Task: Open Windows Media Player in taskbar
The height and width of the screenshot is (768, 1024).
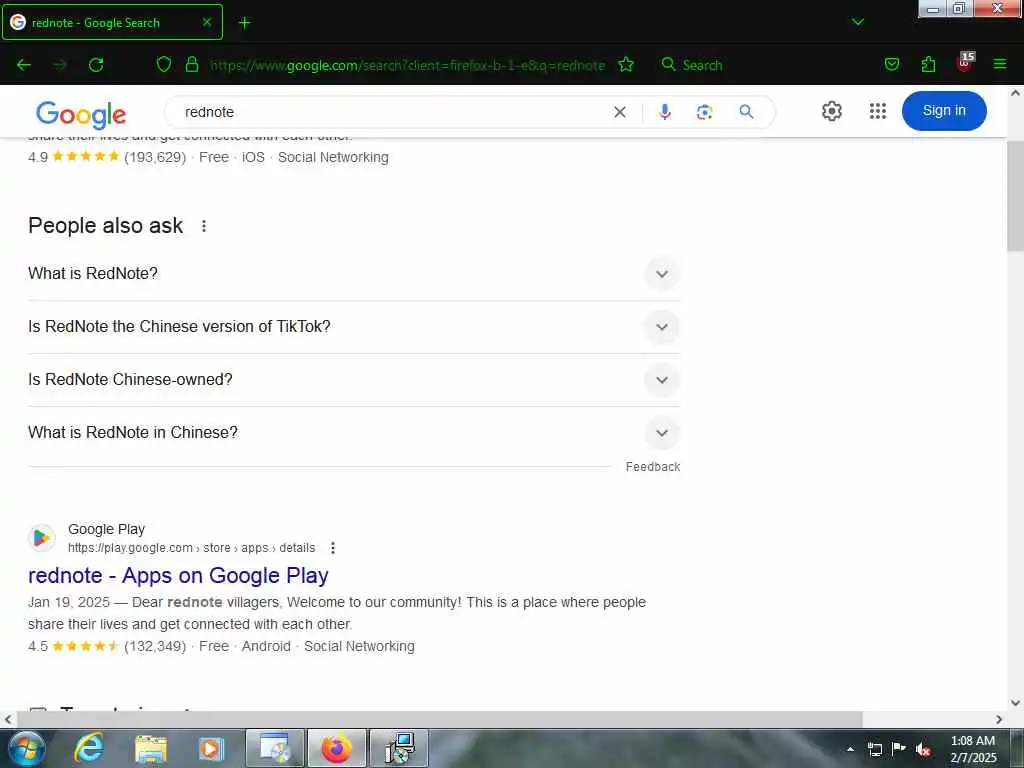Action: 210,748
